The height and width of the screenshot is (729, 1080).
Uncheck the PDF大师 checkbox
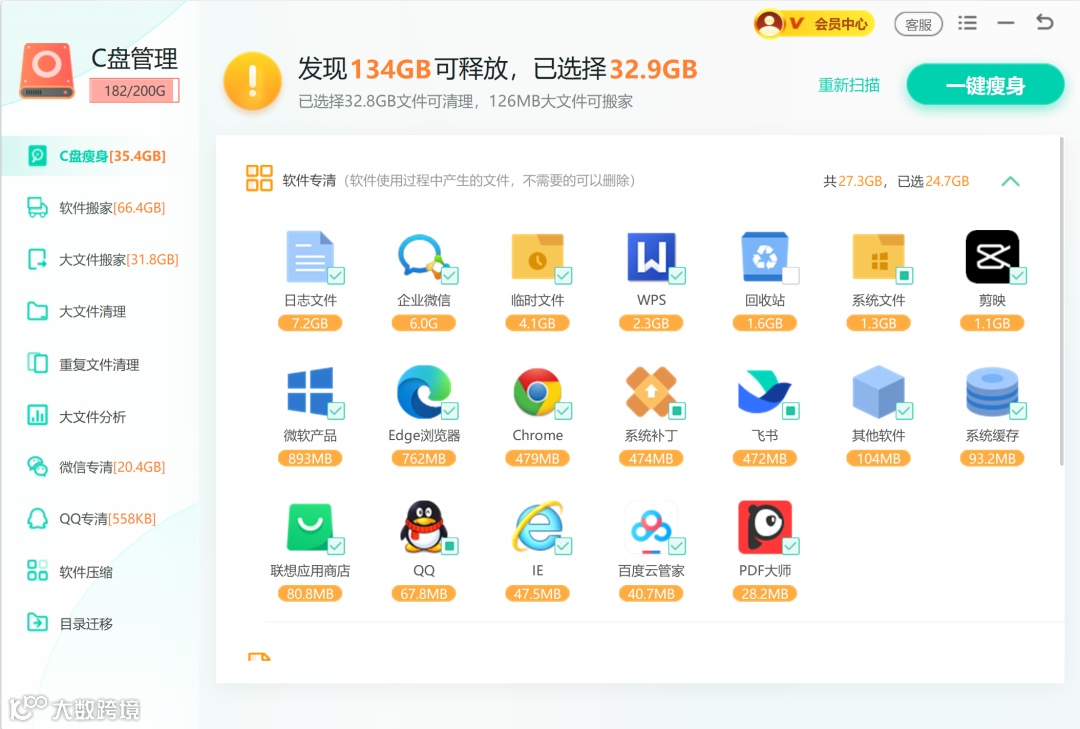791,546
